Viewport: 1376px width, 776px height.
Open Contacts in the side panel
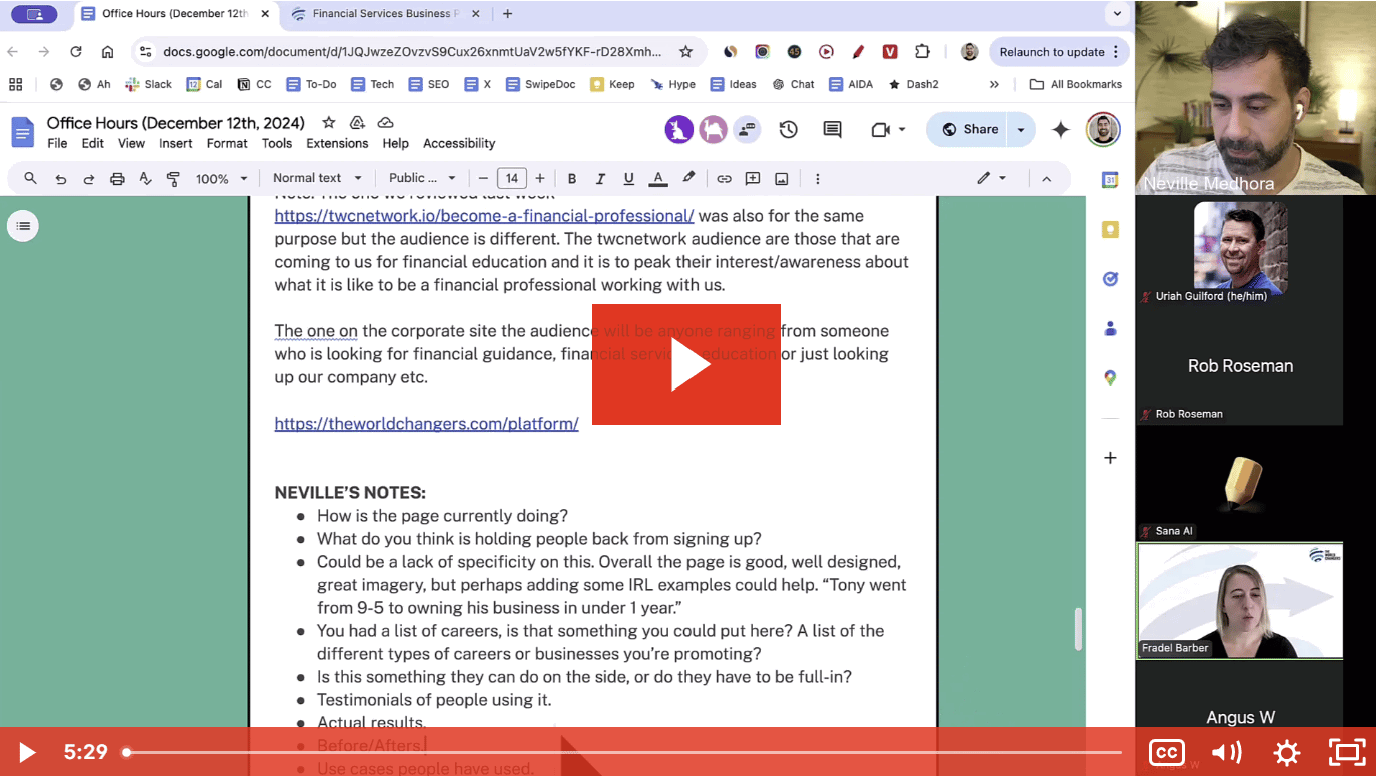point(1110,328)
